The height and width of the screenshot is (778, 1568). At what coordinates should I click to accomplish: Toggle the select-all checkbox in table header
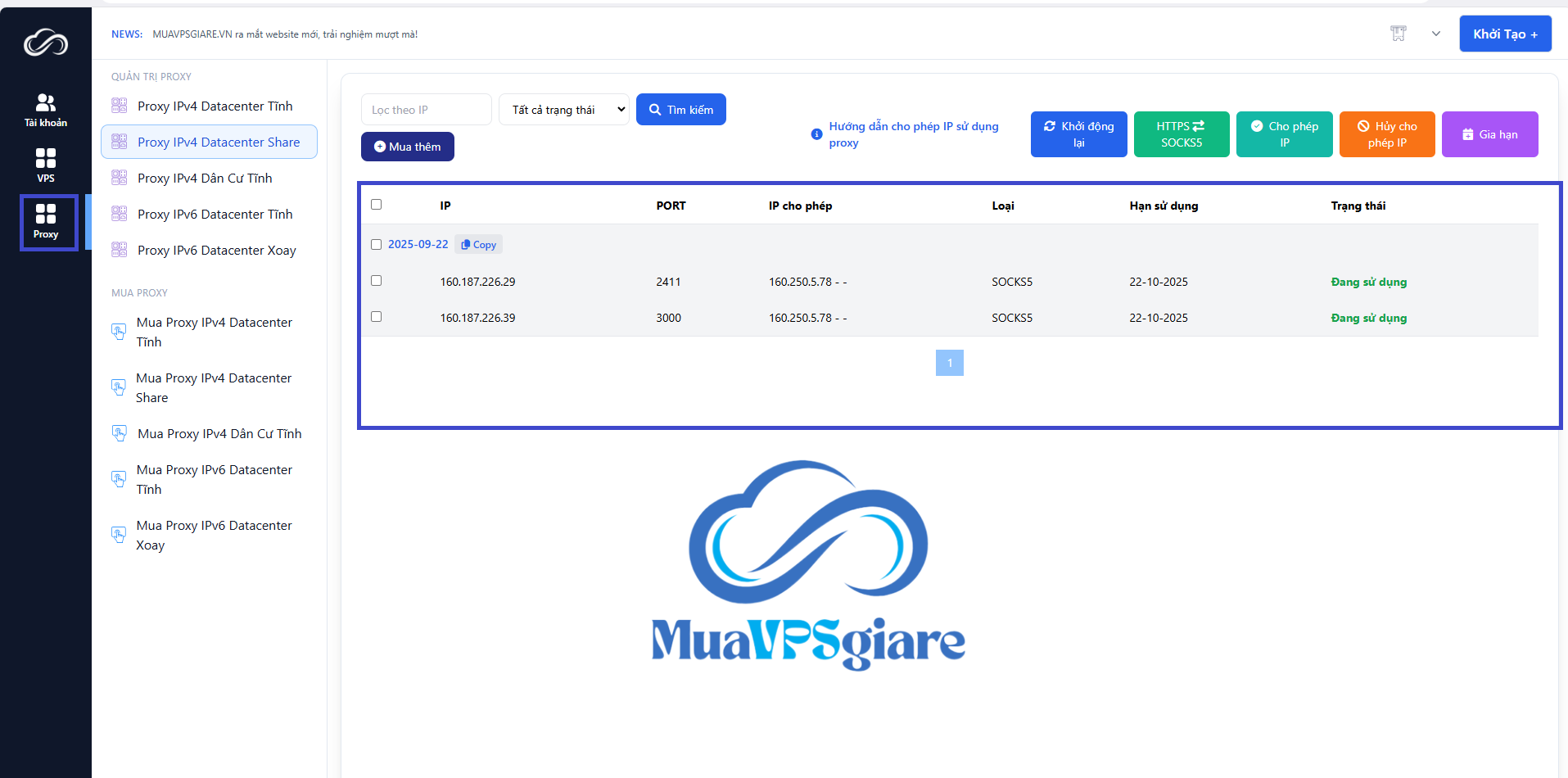click(x=377, y=205)
